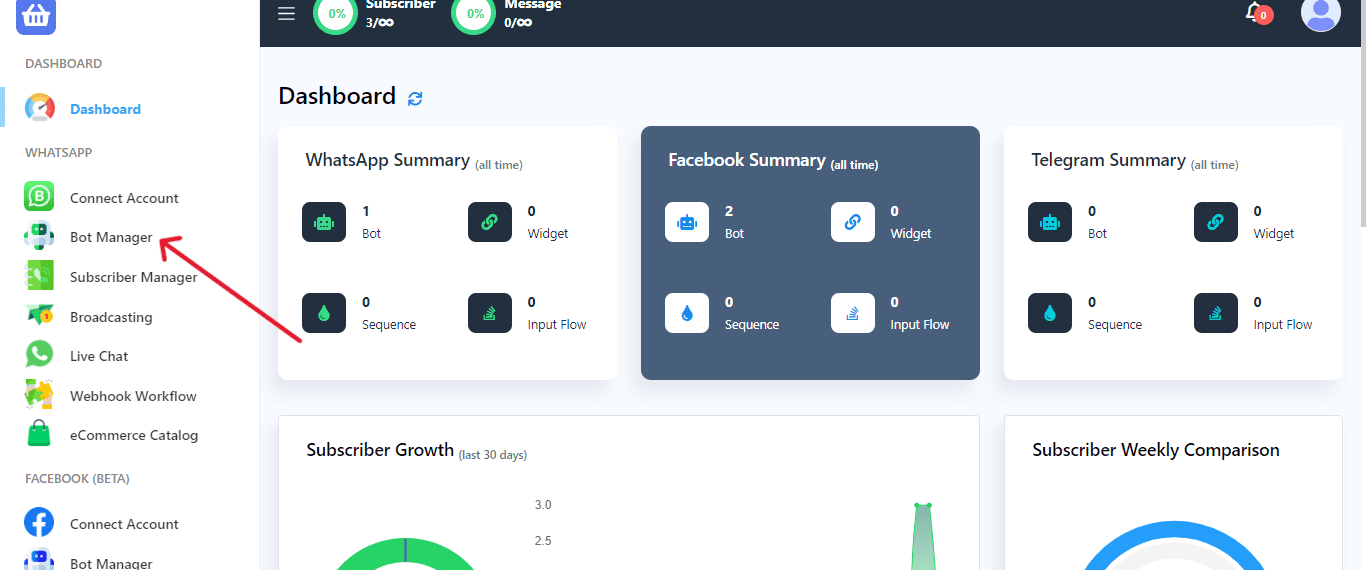Click the eCommerce Catalog bag icon
Viewport: 1366px width, 570px height.
pyautogui.click(x=39, y=434)
